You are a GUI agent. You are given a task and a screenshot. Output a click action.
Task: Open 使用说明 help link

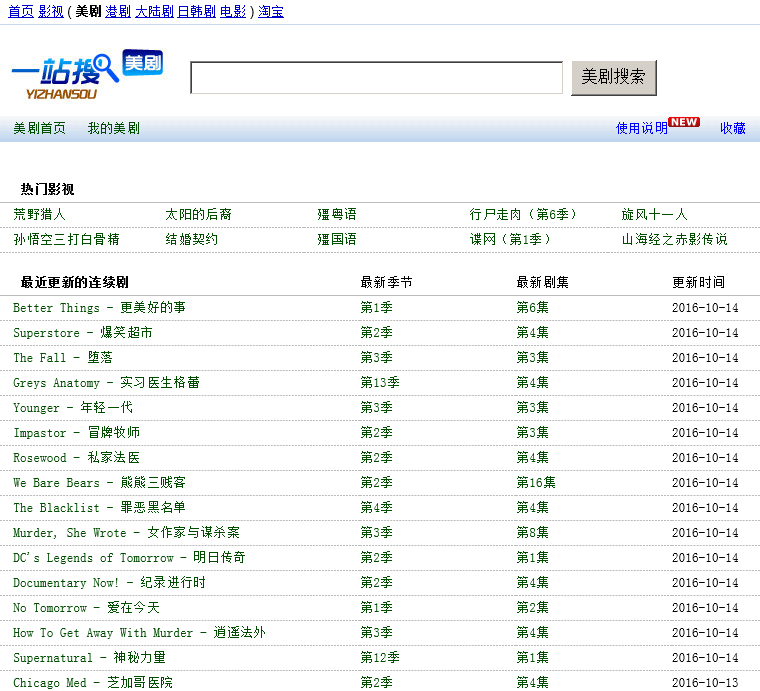(x=642, y=128)
